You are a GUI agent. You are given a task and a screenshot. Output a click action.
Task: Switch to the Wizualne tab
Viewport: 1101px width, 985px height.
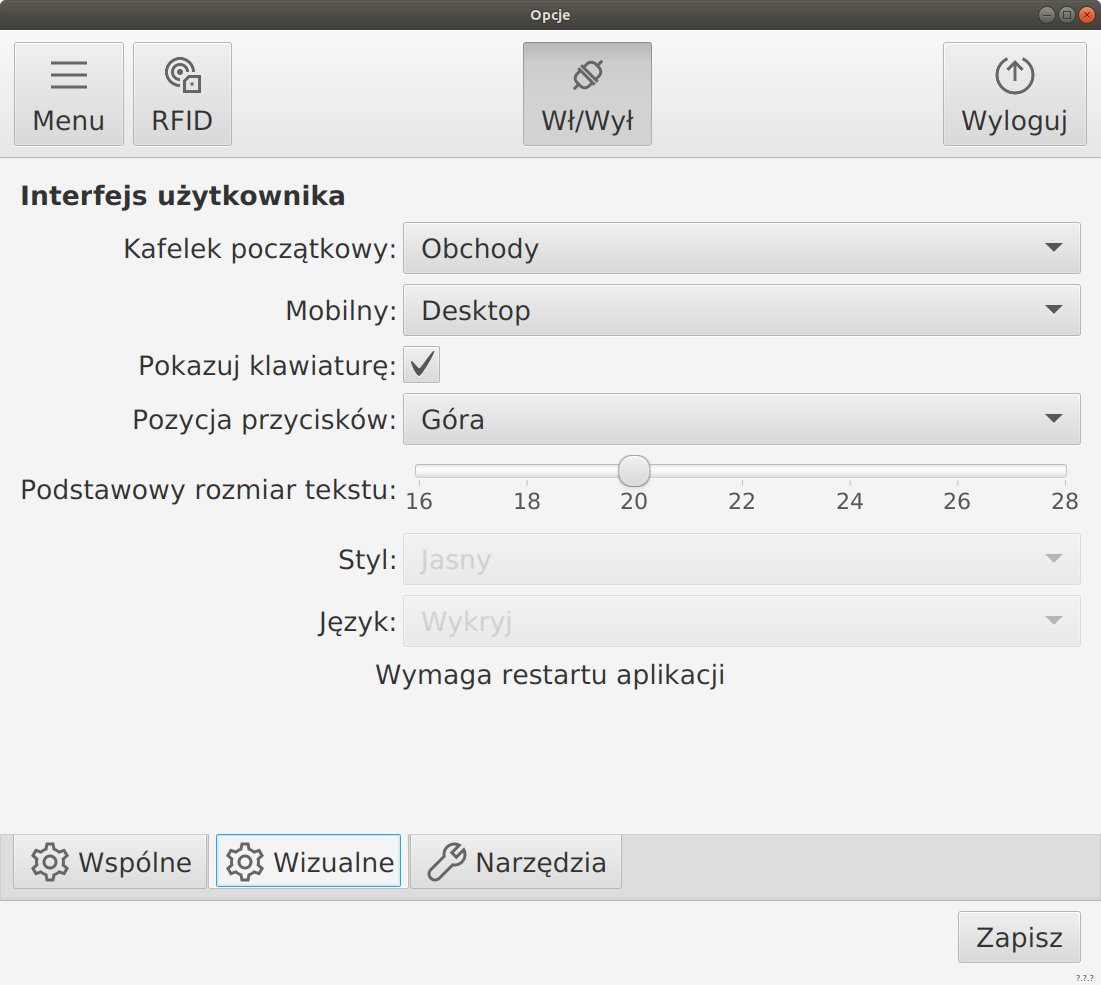(308, 862)
